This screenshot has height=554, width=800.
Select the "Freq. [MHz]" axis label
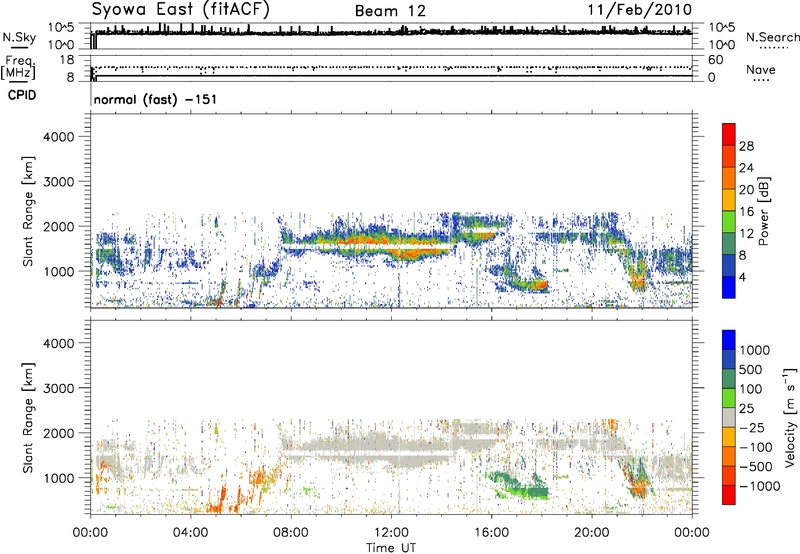pos(19,67)
